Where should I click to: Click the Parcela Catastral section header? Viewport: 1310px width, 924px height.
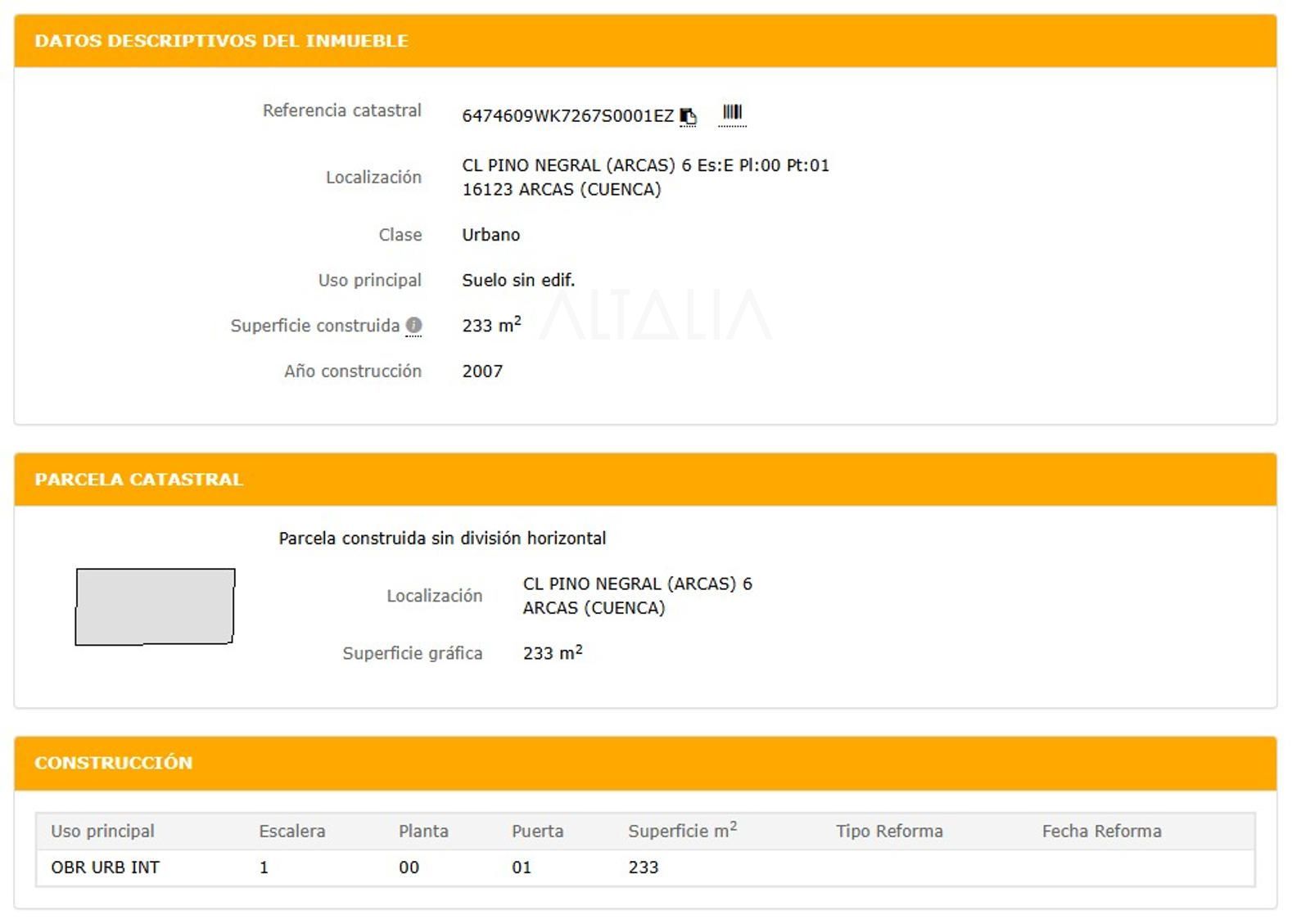[138, 480]
